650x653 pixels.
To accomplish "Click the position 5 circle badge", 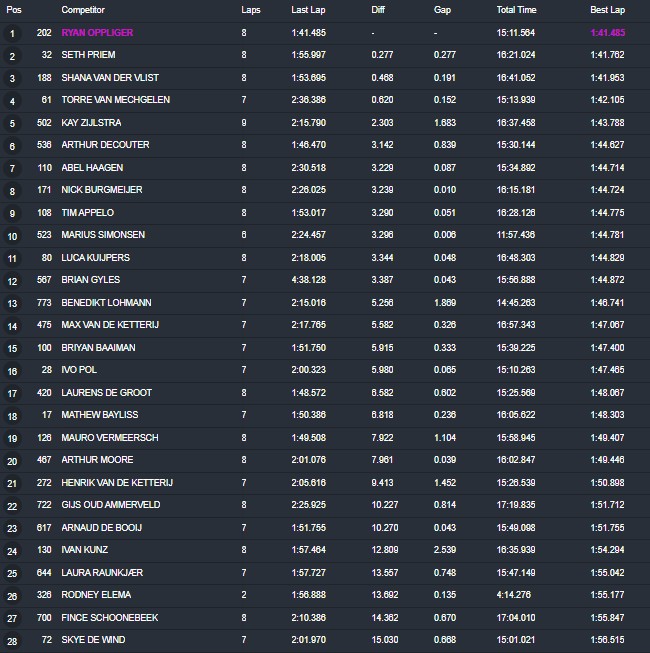I will (12, 123).
